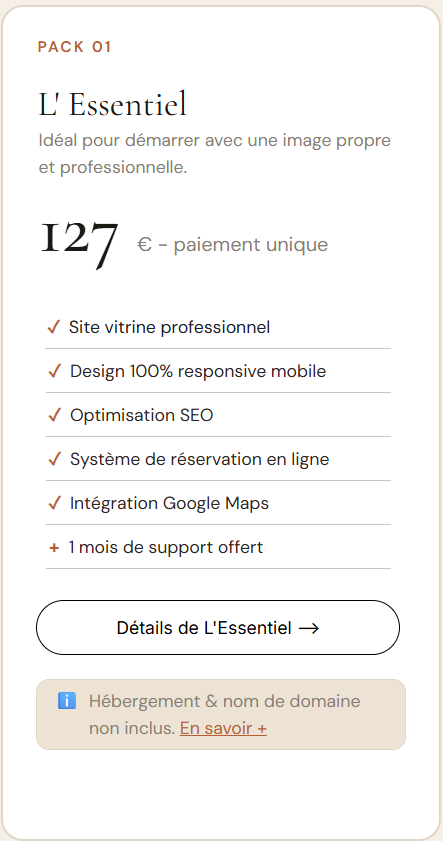
Task: Click the Intégration Google Maps feature text
Action: tap(169, 503)
